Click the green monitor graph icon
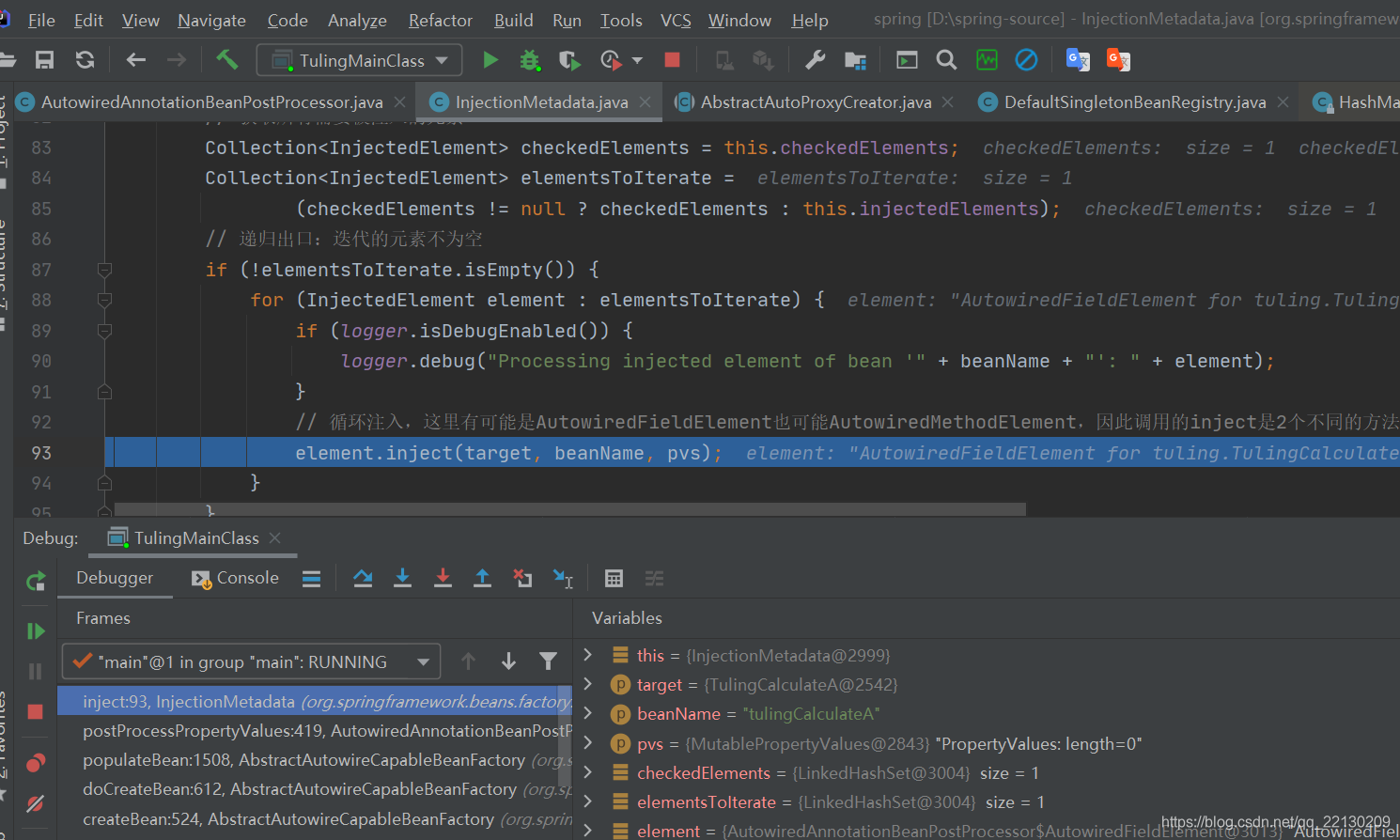Image resolution: width=1400 pixels, height=840 pixels. 987,60
